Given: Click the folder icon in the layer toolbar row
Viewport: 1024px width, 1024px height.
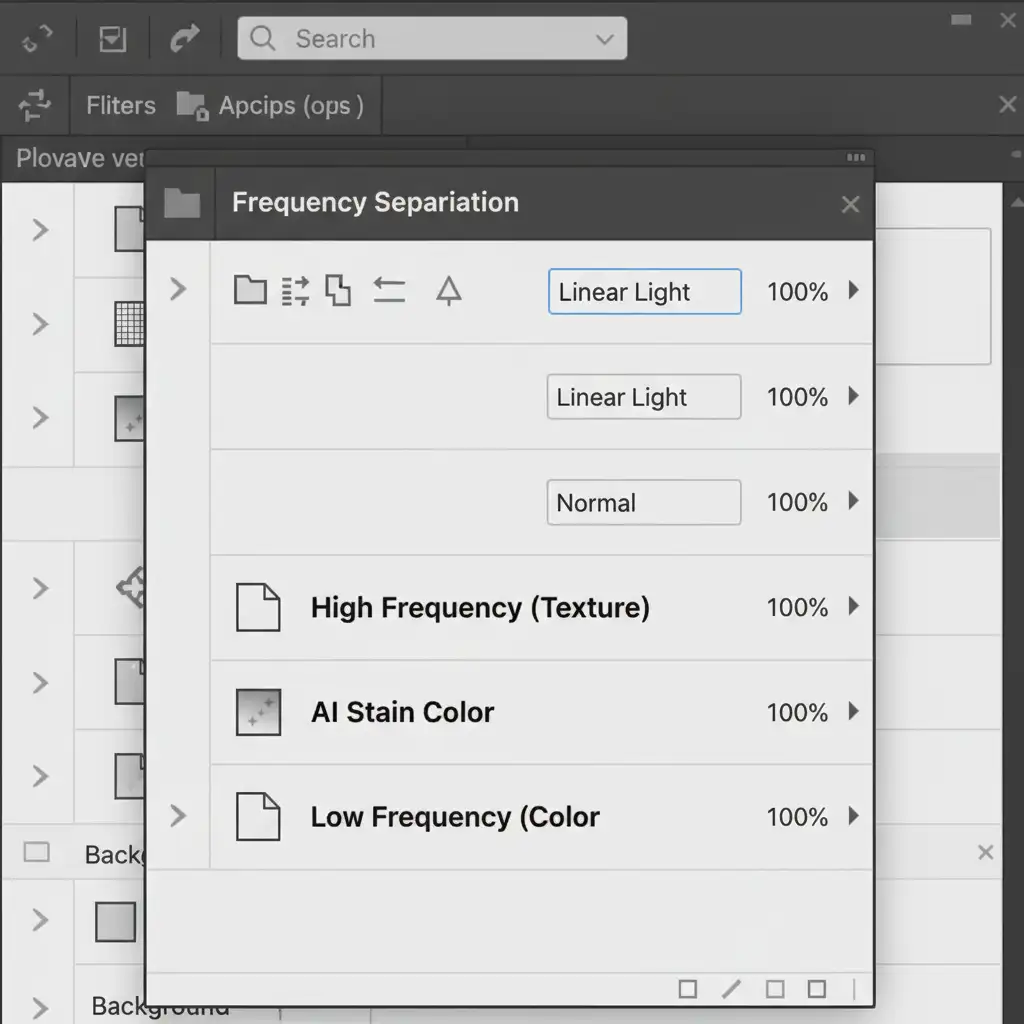Looking at the screenshot, I should (x=250, y=291).
